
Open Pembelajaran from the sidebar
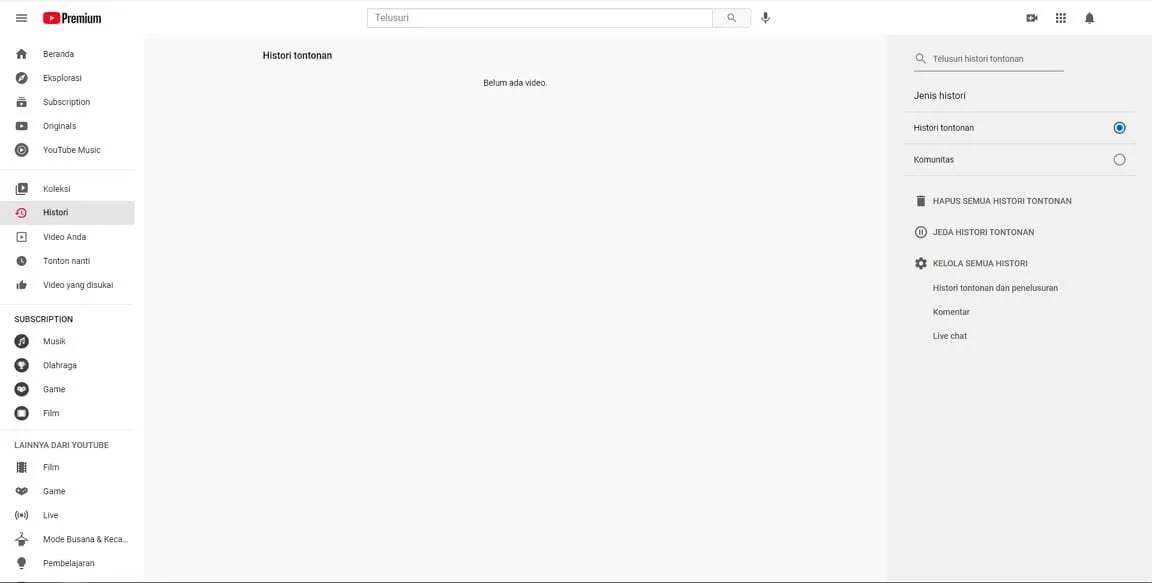[67, 563]
